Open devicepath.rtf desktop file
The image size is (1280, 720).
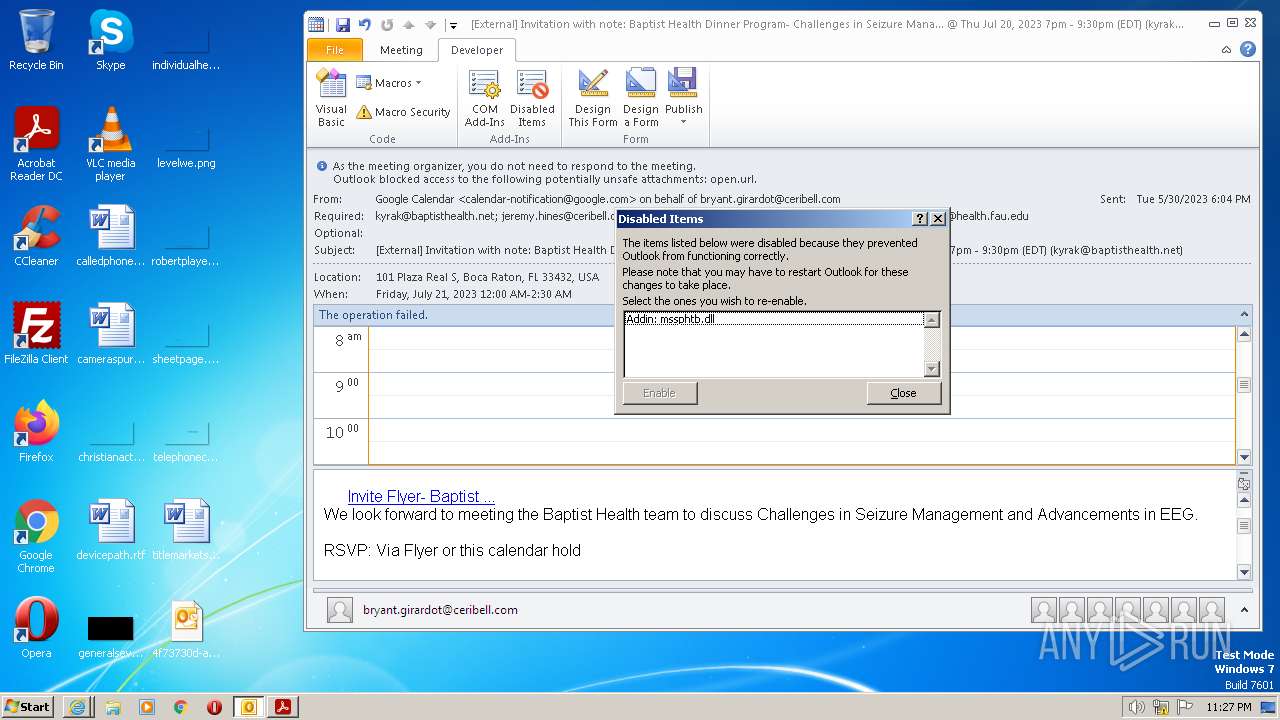[x=110, y=530]
